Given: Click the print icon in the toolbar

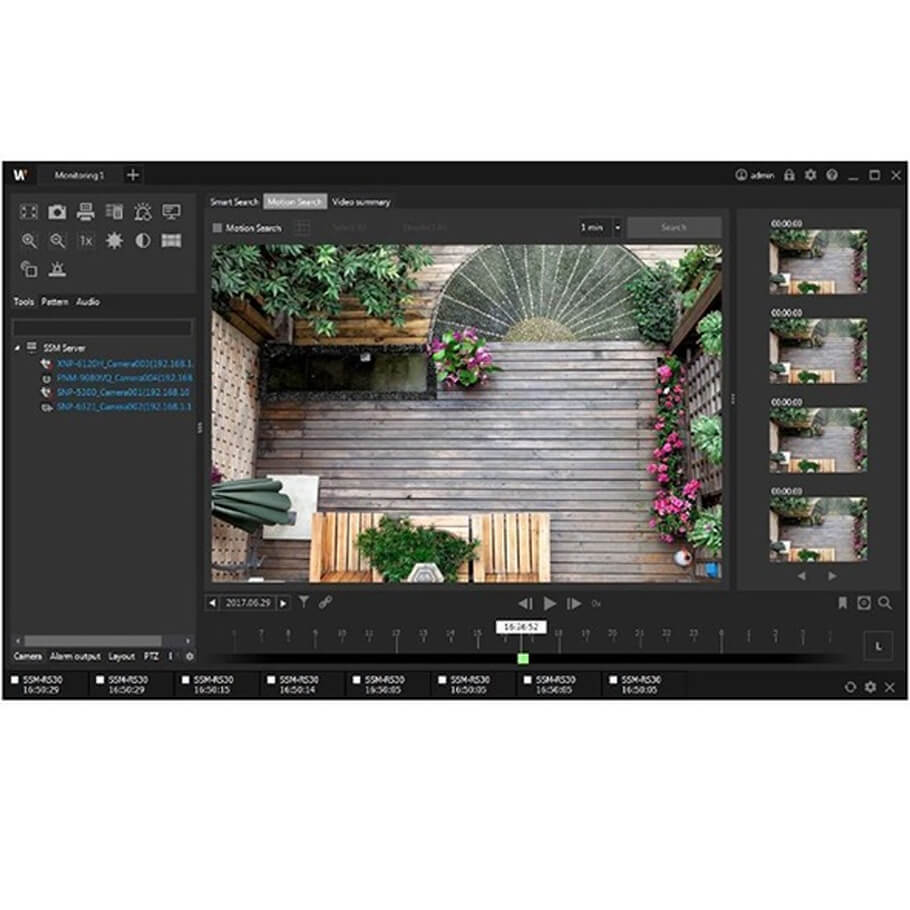Looking at the screenshot, I should coord(86,211).
